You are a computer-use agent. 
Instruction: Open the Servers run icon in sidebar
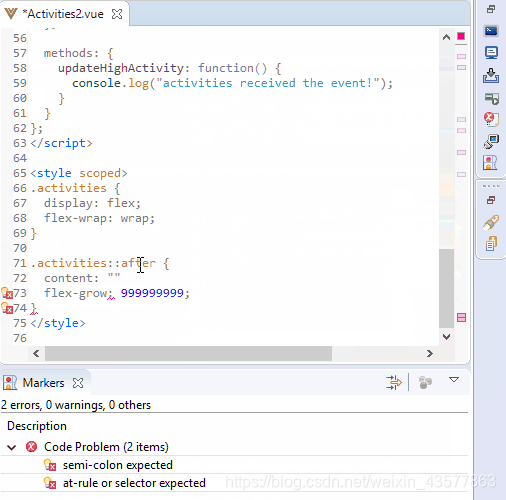(x=491, y=98)
